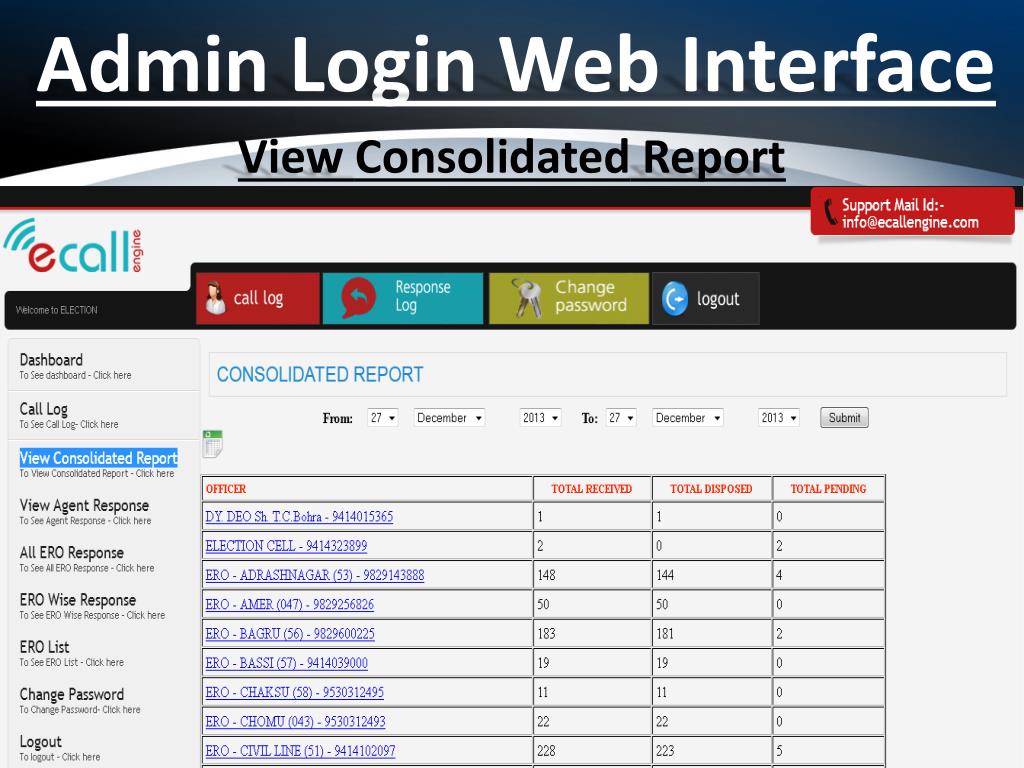1024x768 pixels.
Task: Click the Response Log tab label
Action: tap(423, 296)
